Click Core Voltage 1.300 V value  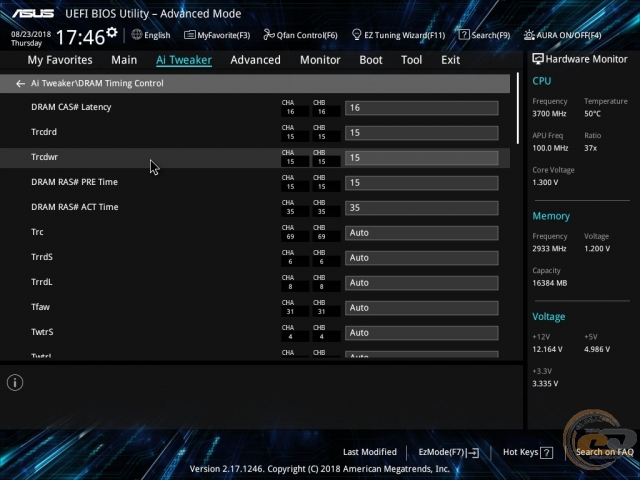[545, 182]
